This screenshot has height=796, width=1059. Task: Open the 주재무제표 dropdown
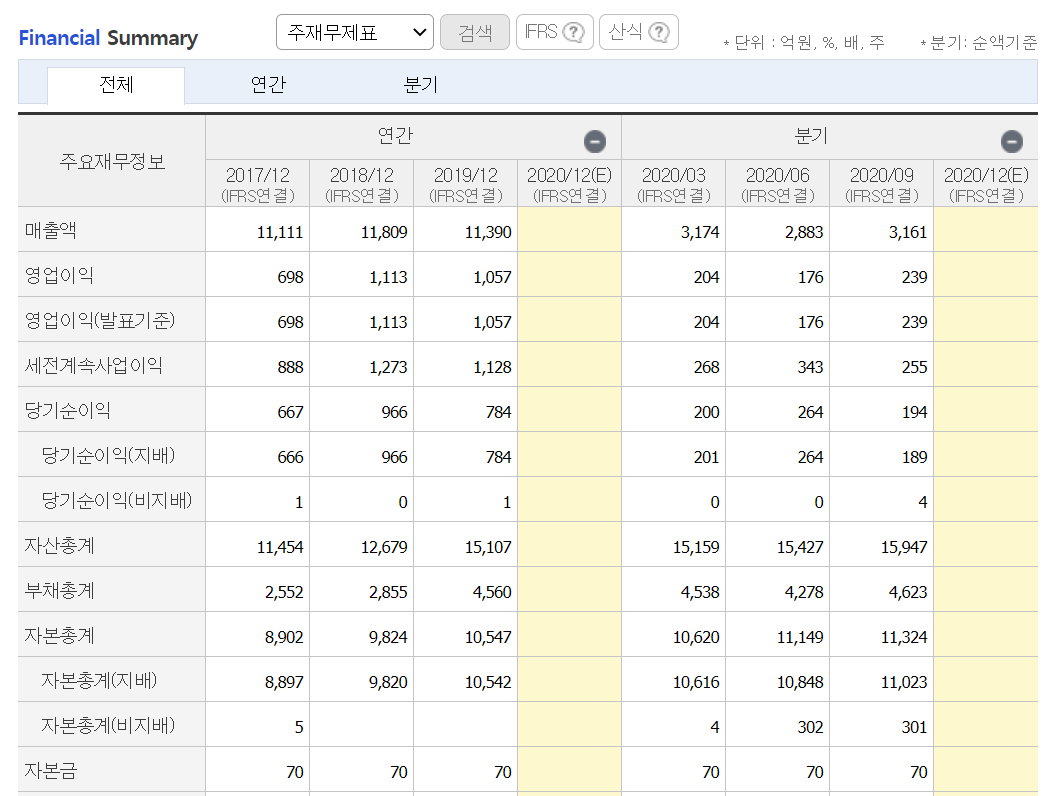click(x=355, y=32)
